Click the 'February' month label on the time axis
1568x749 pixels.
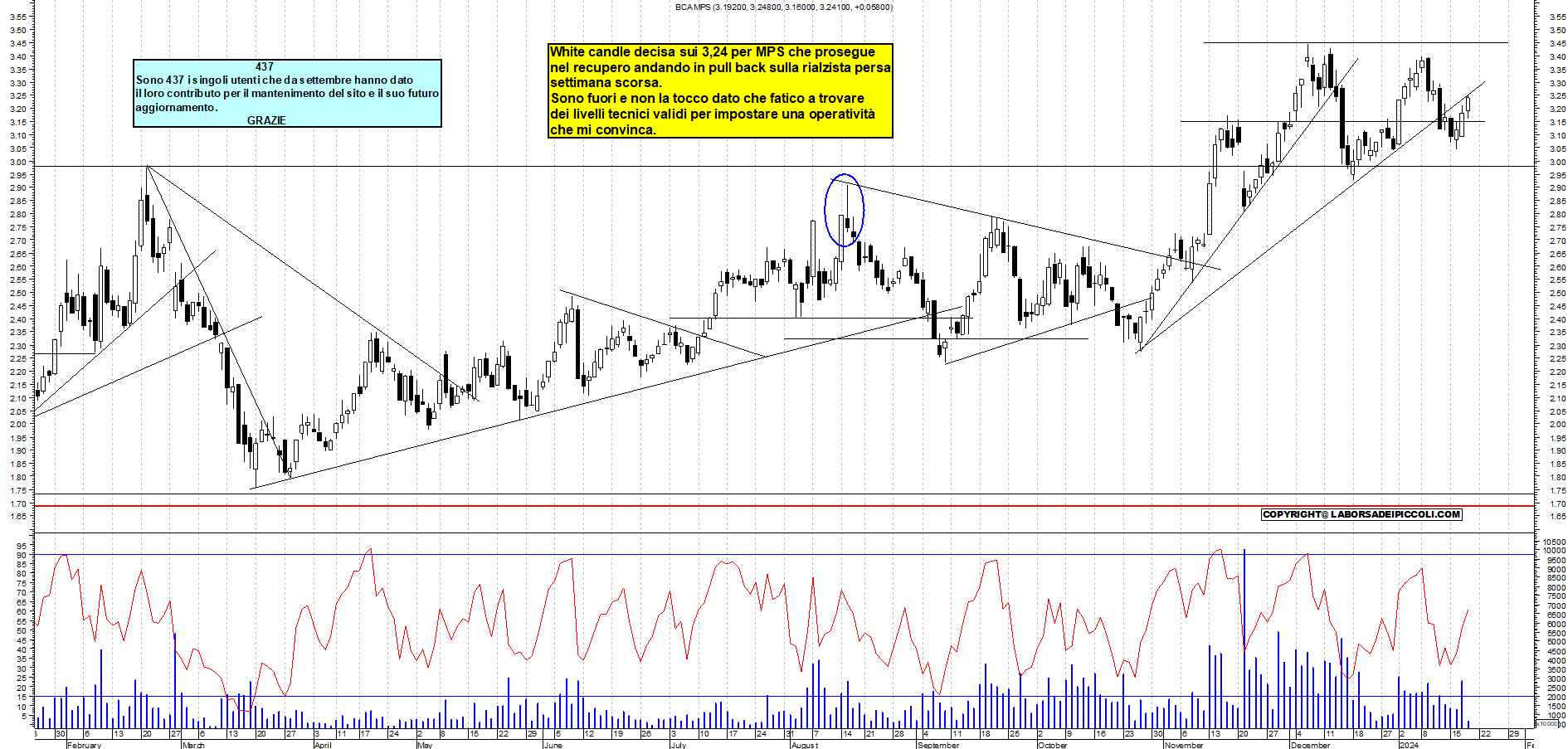point(84,745)
